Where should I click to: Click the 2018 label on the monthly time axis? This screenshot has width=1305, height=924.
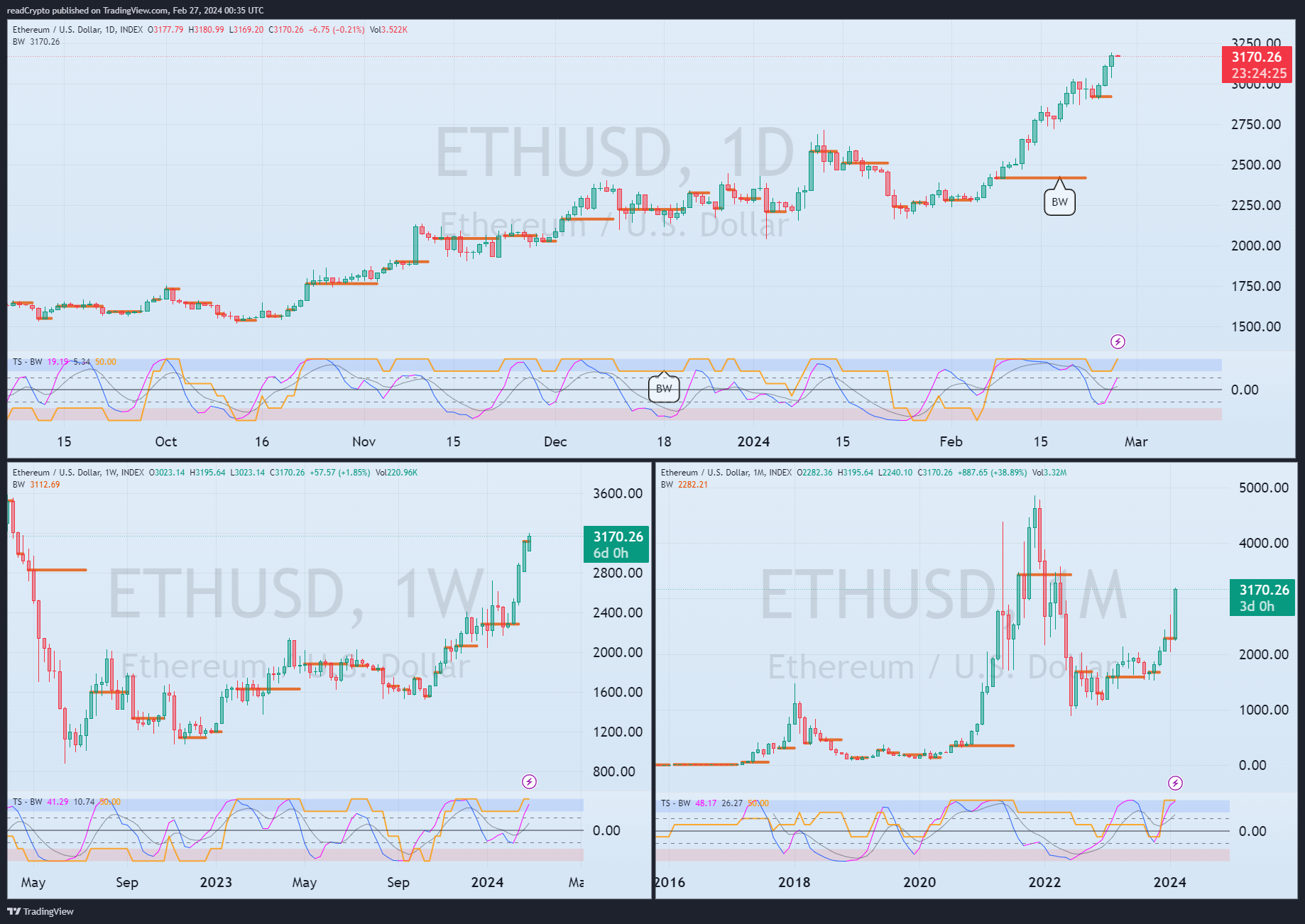click(794, 882)
